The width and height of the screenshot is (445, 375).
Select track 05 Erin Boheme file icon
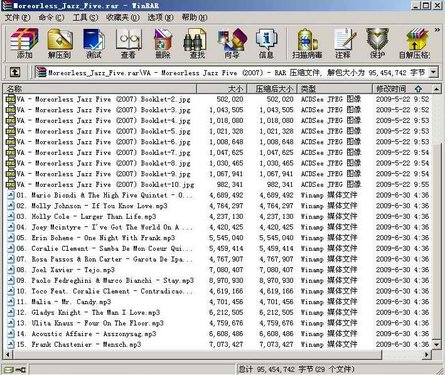tap(11, 238)
